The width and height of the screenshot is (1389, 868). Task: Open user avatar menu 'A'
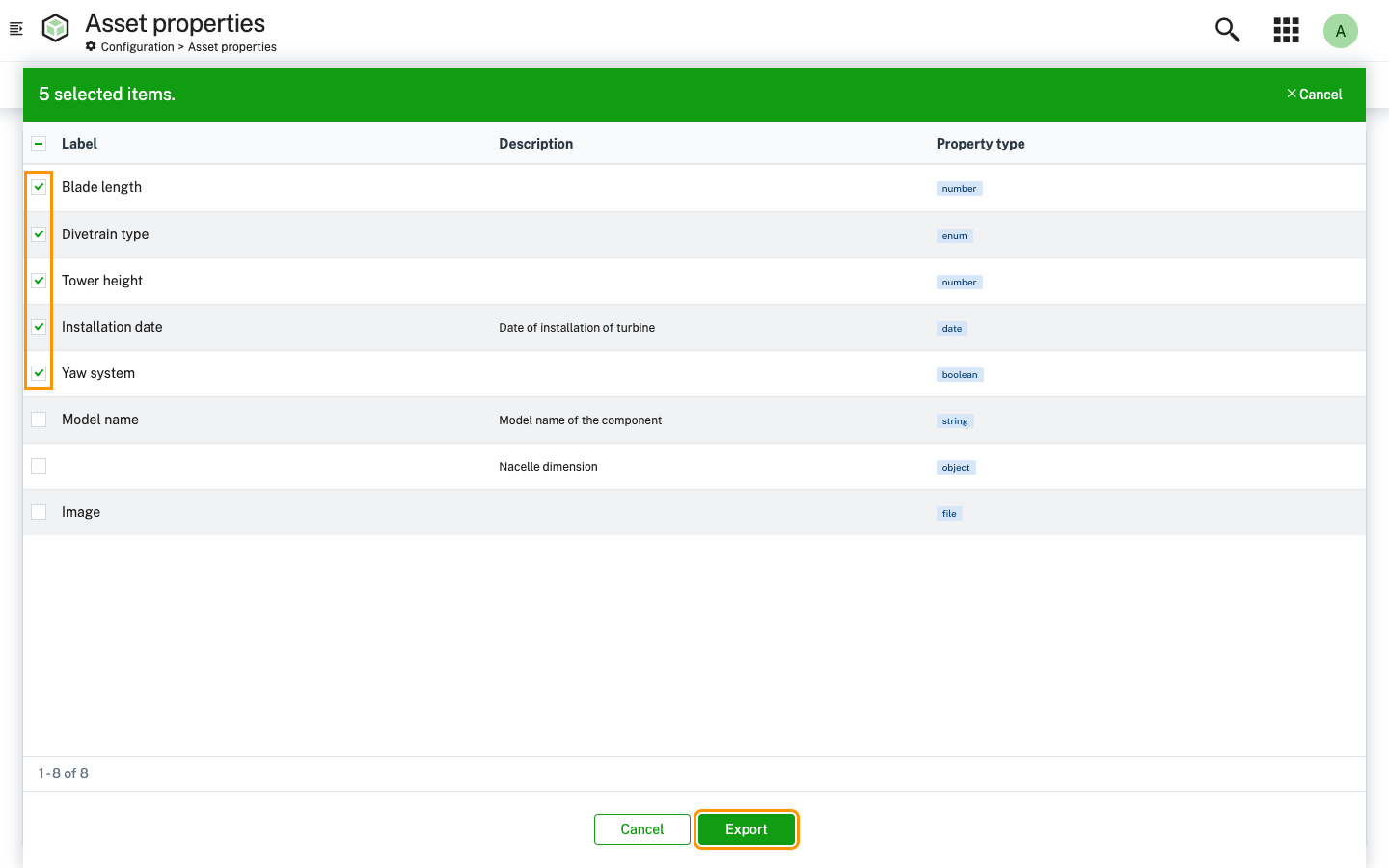[x=1340, y=31]
